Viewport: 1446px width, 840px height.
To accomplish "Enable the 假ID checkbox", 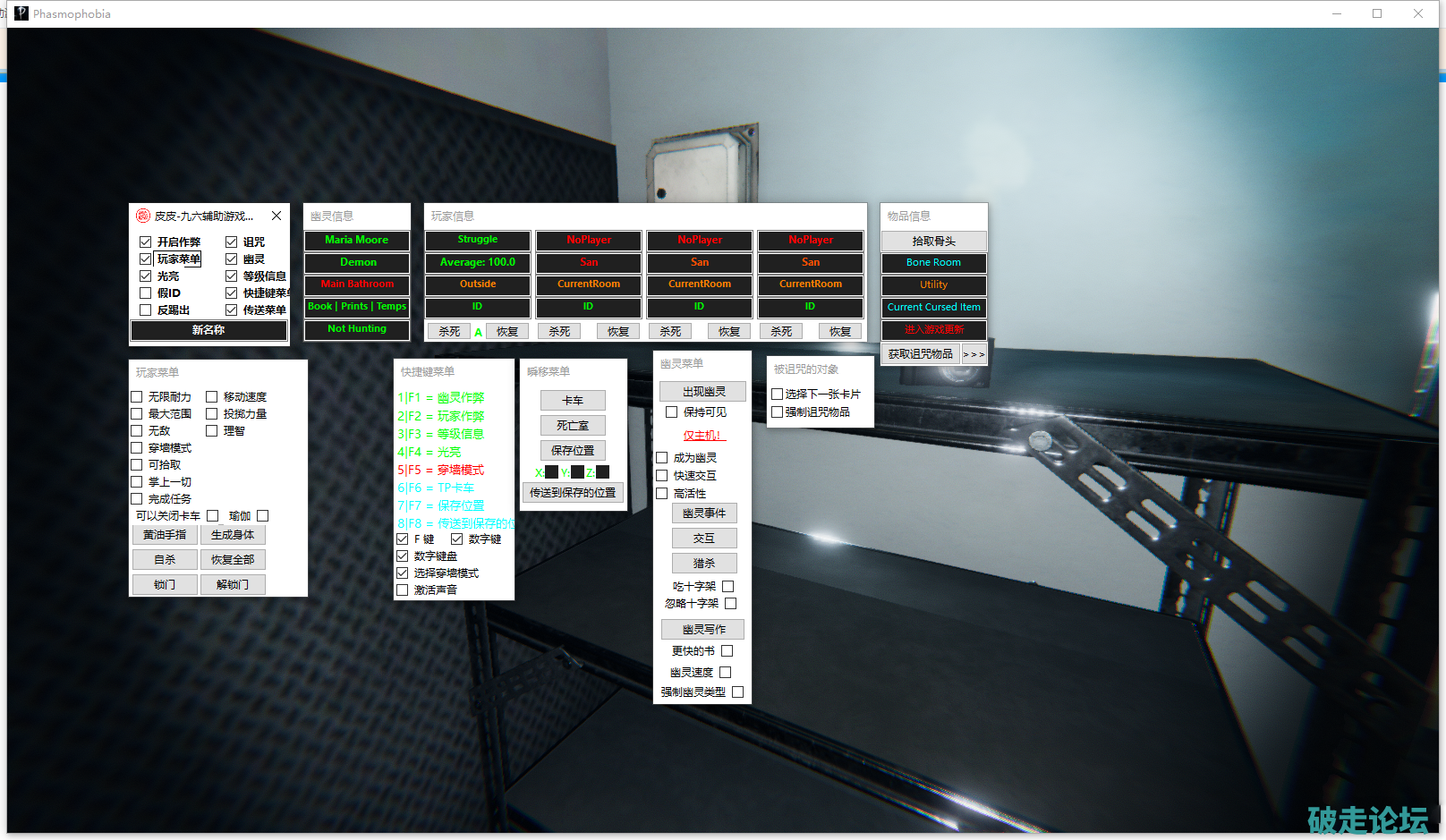I will click(146, 293).
